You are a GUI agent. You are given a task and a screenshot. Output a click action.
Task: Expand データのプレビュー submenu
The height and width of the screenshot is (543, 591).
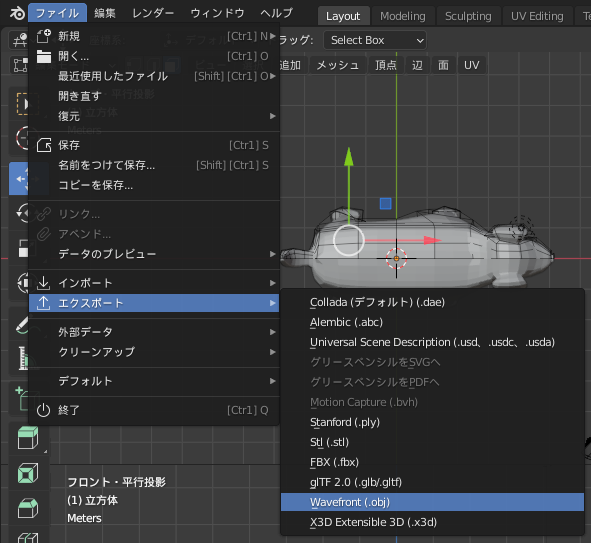[154, 254]
